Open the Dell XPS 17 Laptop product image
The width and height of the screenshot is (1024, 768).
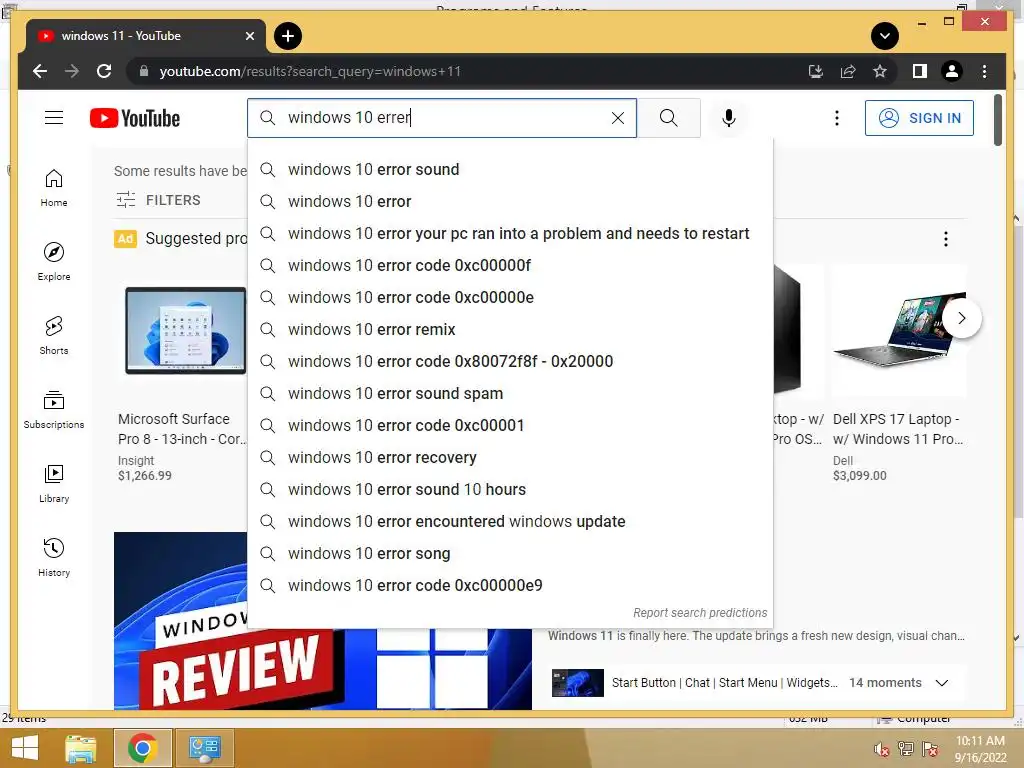(899, 330)
